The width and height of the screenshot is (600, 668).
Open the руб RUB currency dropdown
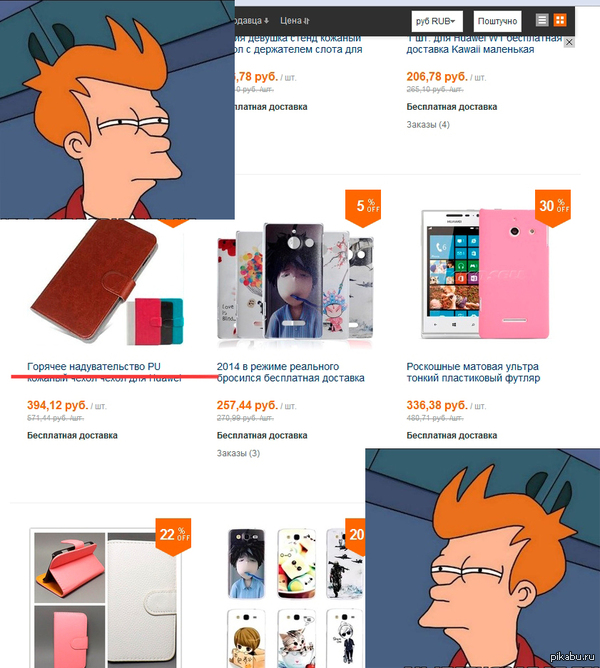click(437, 21)
